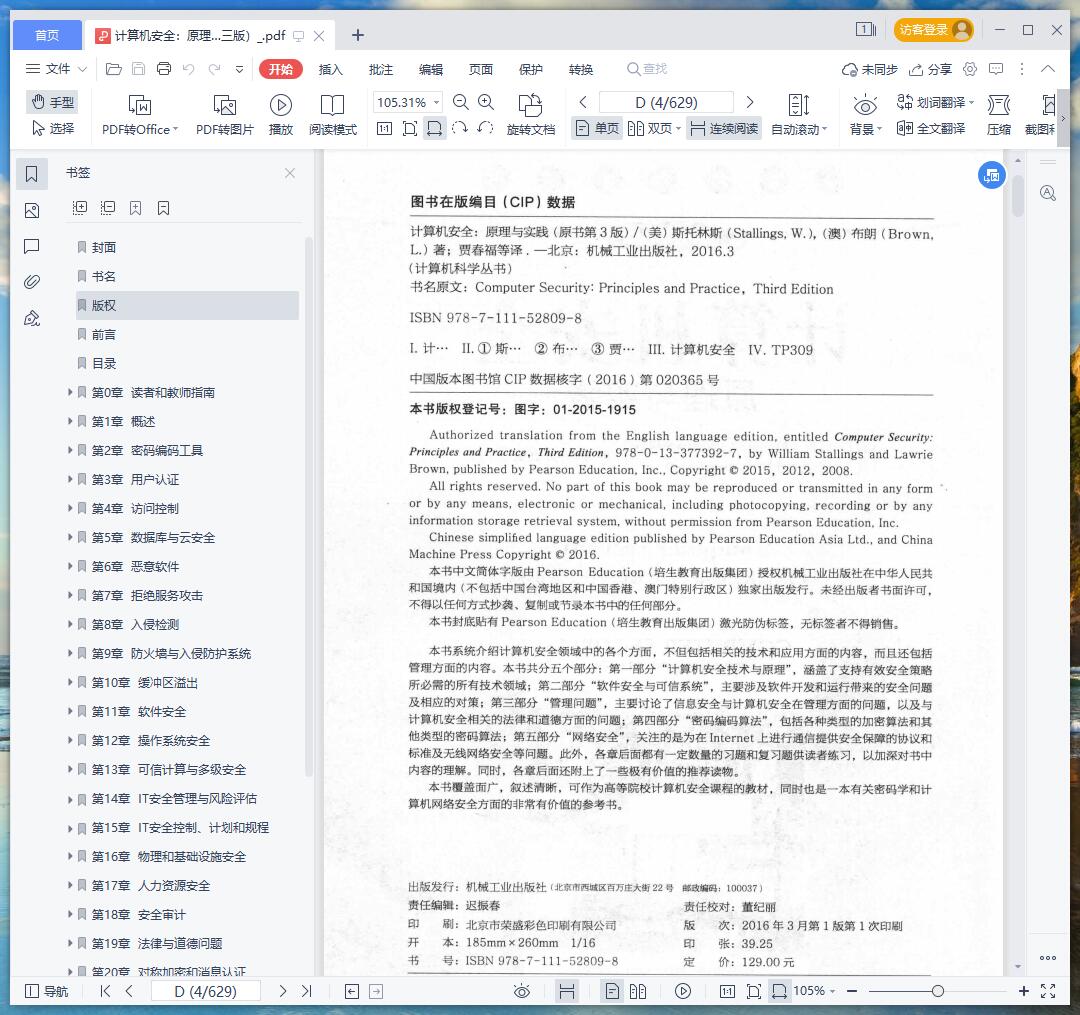This screenshot has height=1015, width=1080.
Task: Expand 第13章 可信计算与多级安全 bookmark
Action: click(70, 768)
